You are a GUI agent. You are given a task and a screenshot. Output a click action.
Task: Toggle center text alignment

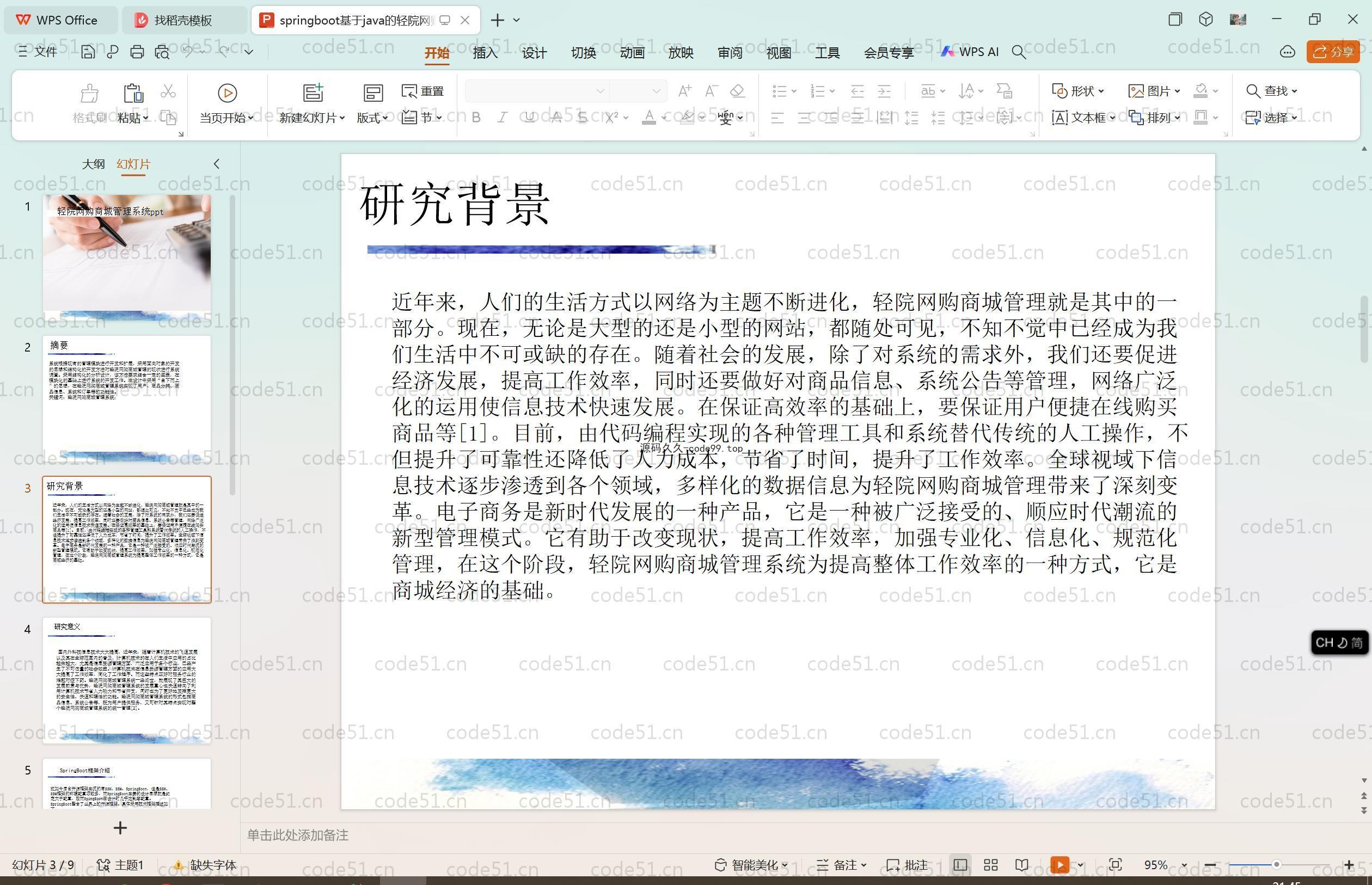[804, 119]
